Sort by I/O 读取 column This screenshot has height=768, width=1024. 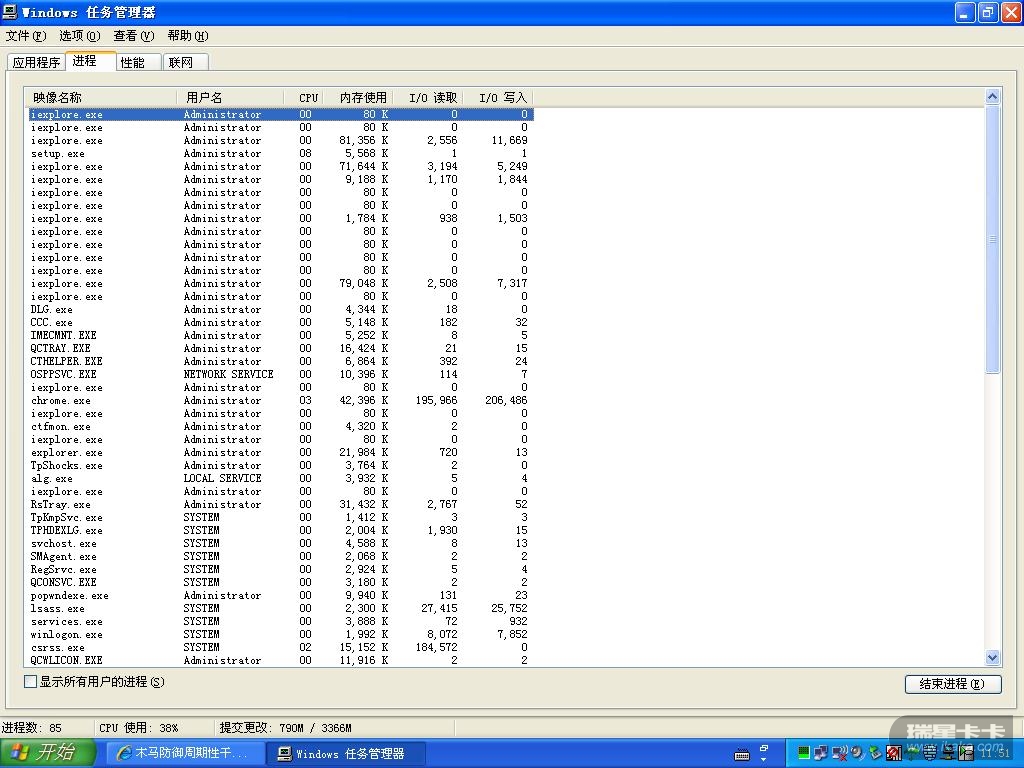(x=428, y=97)
